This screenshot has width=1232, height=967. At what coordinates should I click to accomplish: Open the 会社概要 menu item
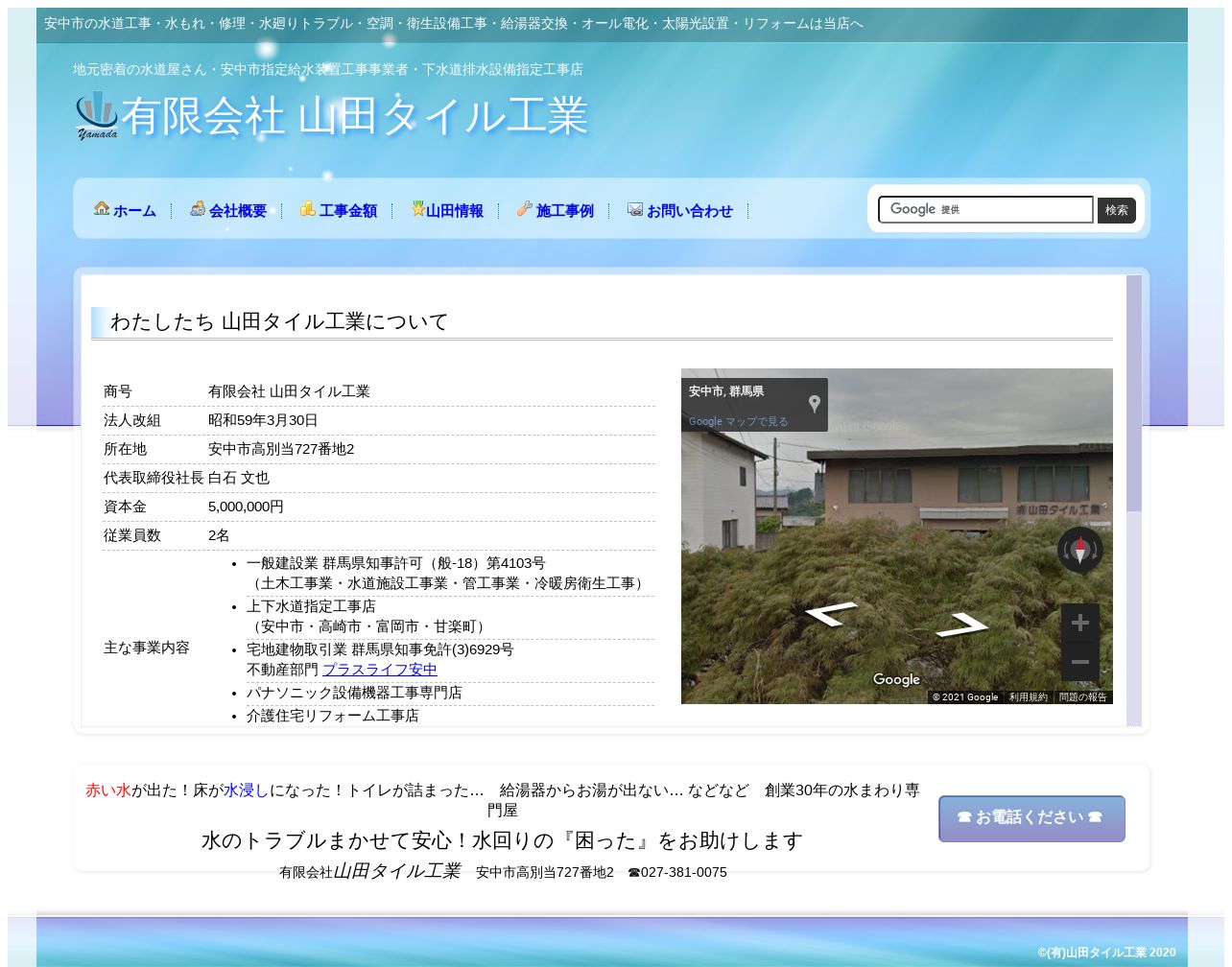tap(238, 211)
